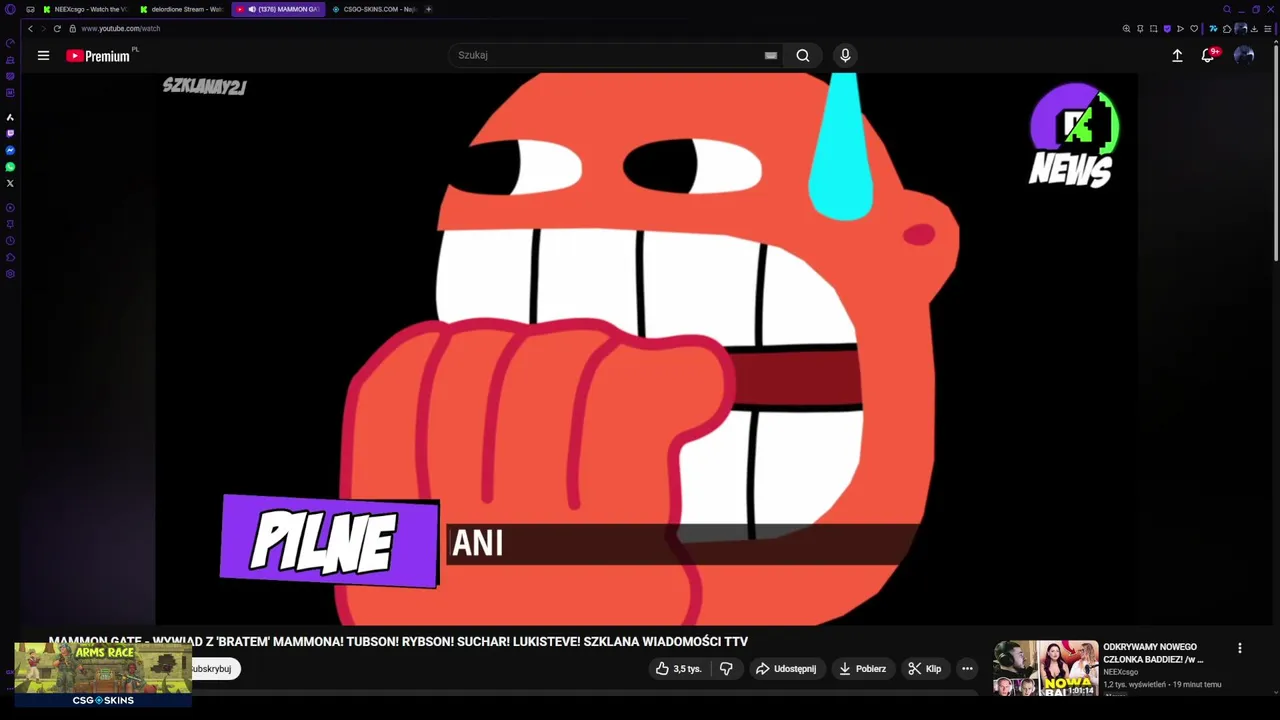The height and width of the screenshot is (720, 1280).
Task: Open the workspaces icon beside tabs
Action: click(x=30, y=9)
